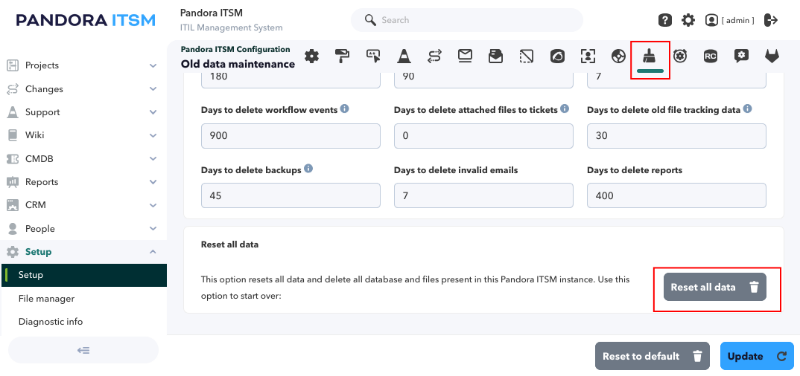Click the 'Days to delete reports' label

[634, 170]
